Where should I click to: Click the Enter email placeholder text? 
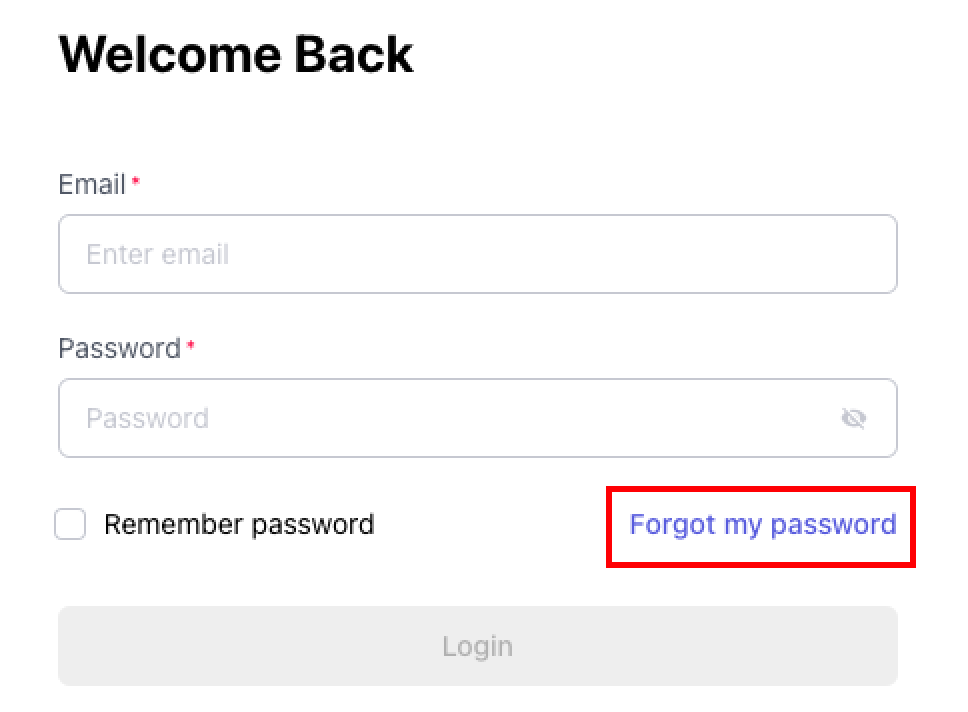pyautogui.click(x=158, y=254)
